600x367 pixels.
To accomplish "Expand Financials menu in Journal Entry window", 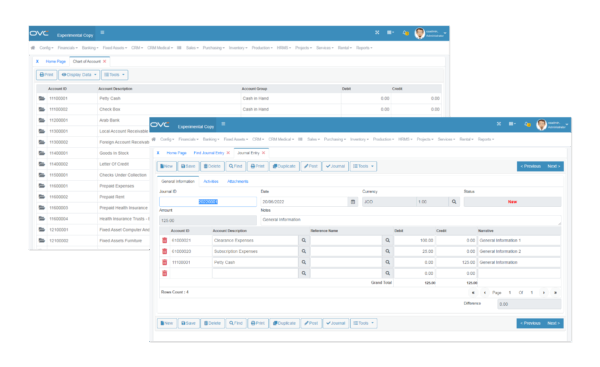I will [x=188, y=139].
